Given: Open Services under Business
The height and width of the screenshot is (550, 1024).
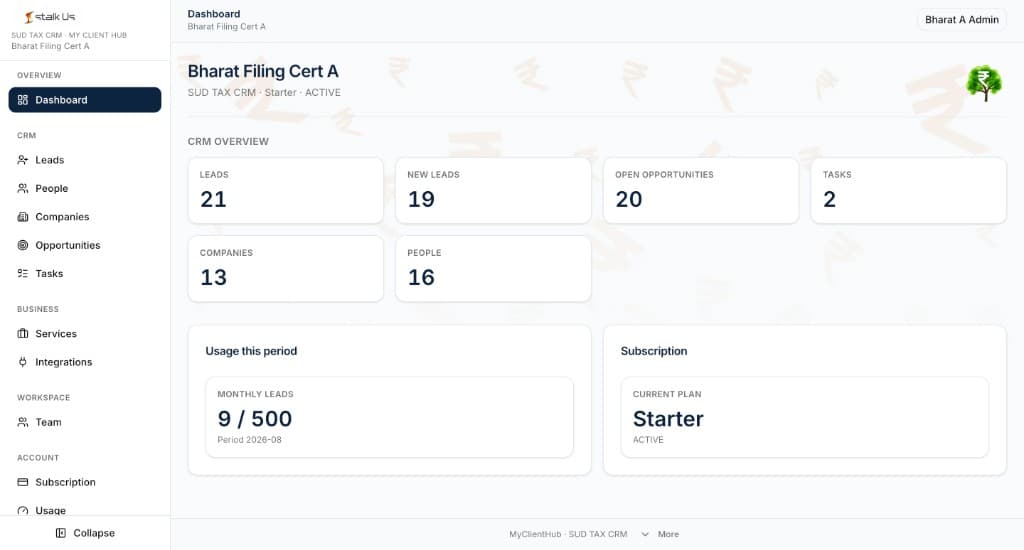Looking at the screenshot, I should 85,334.
